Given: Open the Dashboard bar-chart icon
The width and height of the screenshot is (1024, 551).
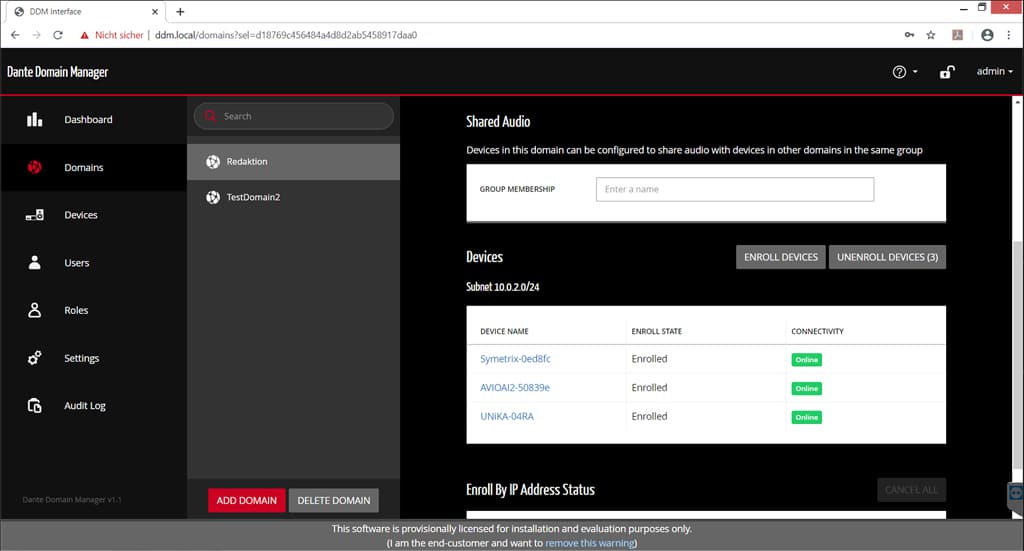Looking at the screenshot, I should pyautogui.click(x=35, y=119).
